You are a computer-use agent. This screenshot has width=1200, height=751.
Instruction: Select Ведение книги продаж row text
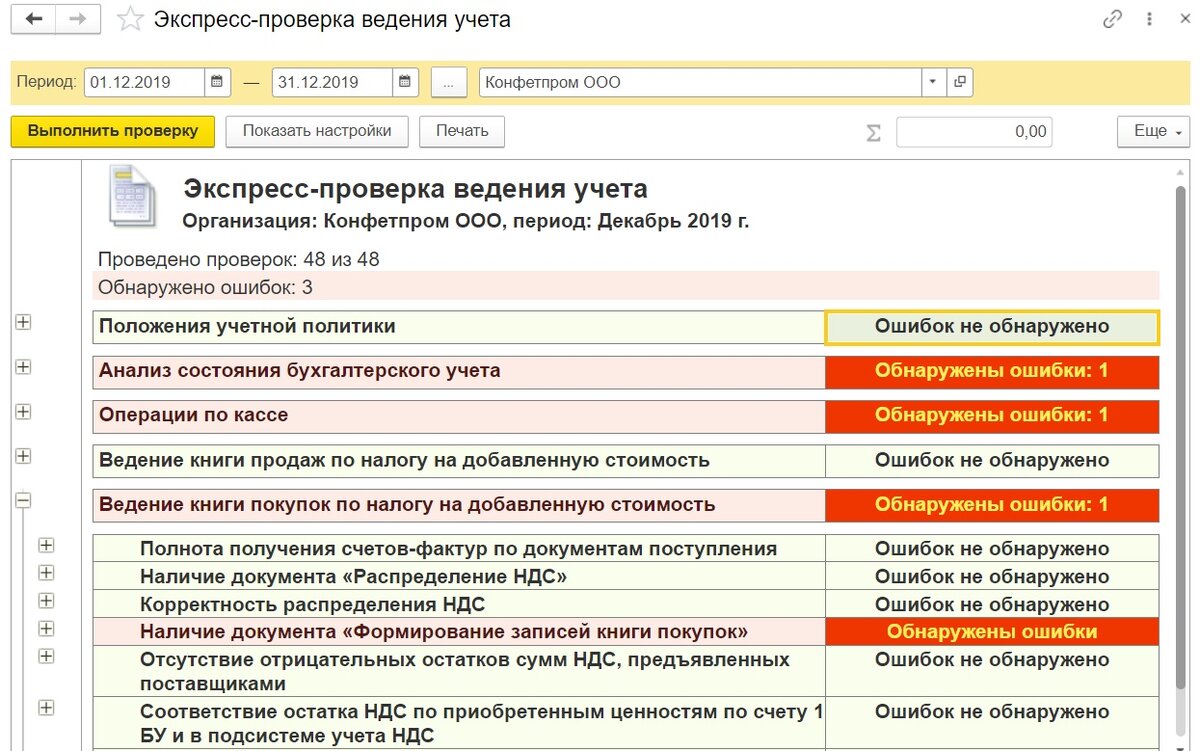404,460
